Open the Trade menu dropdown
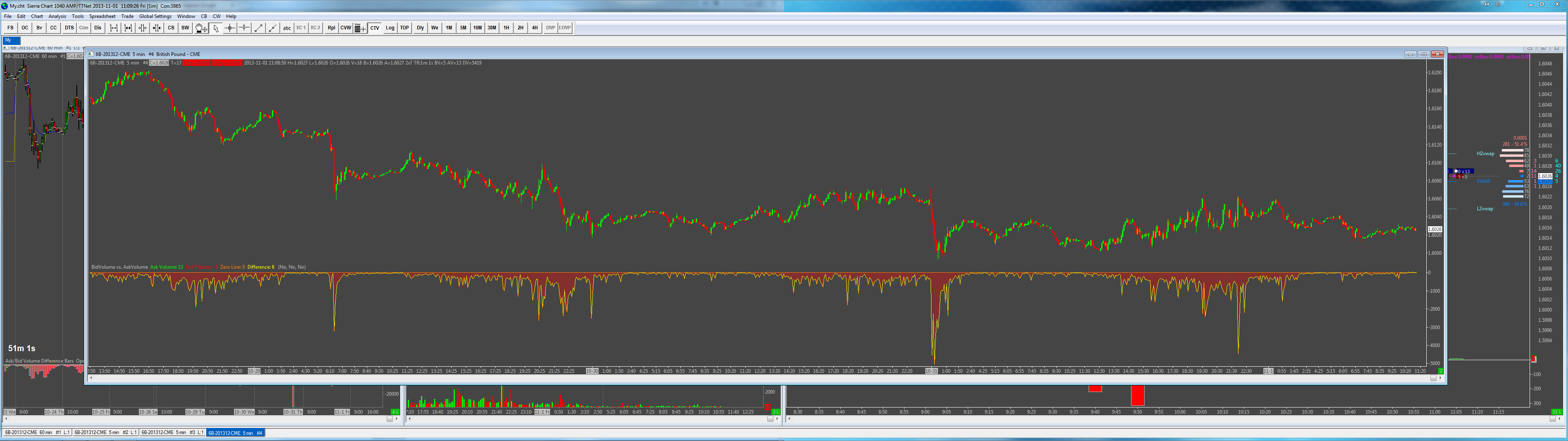 click(127, 16)
